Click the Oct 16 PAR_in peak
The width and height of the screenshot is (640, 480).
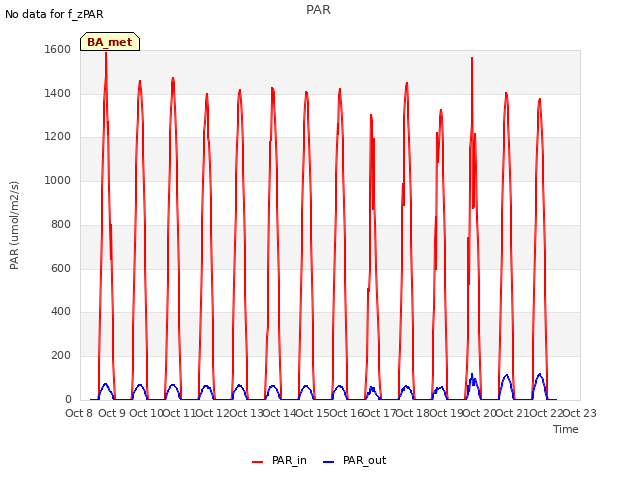point(371,115)
